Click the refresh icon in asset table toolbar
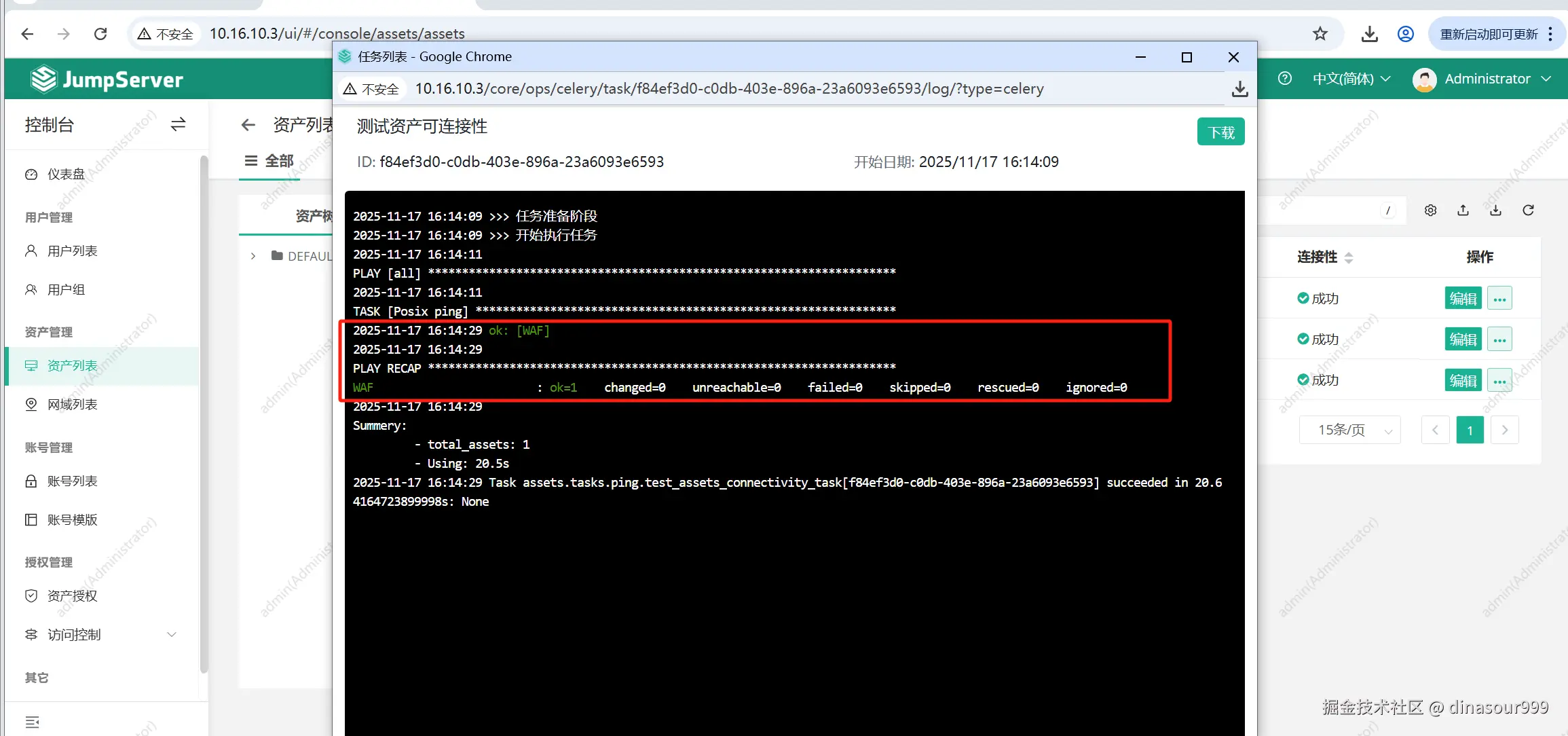Screen dimensions: 1568x736 tap(1528, 210)
